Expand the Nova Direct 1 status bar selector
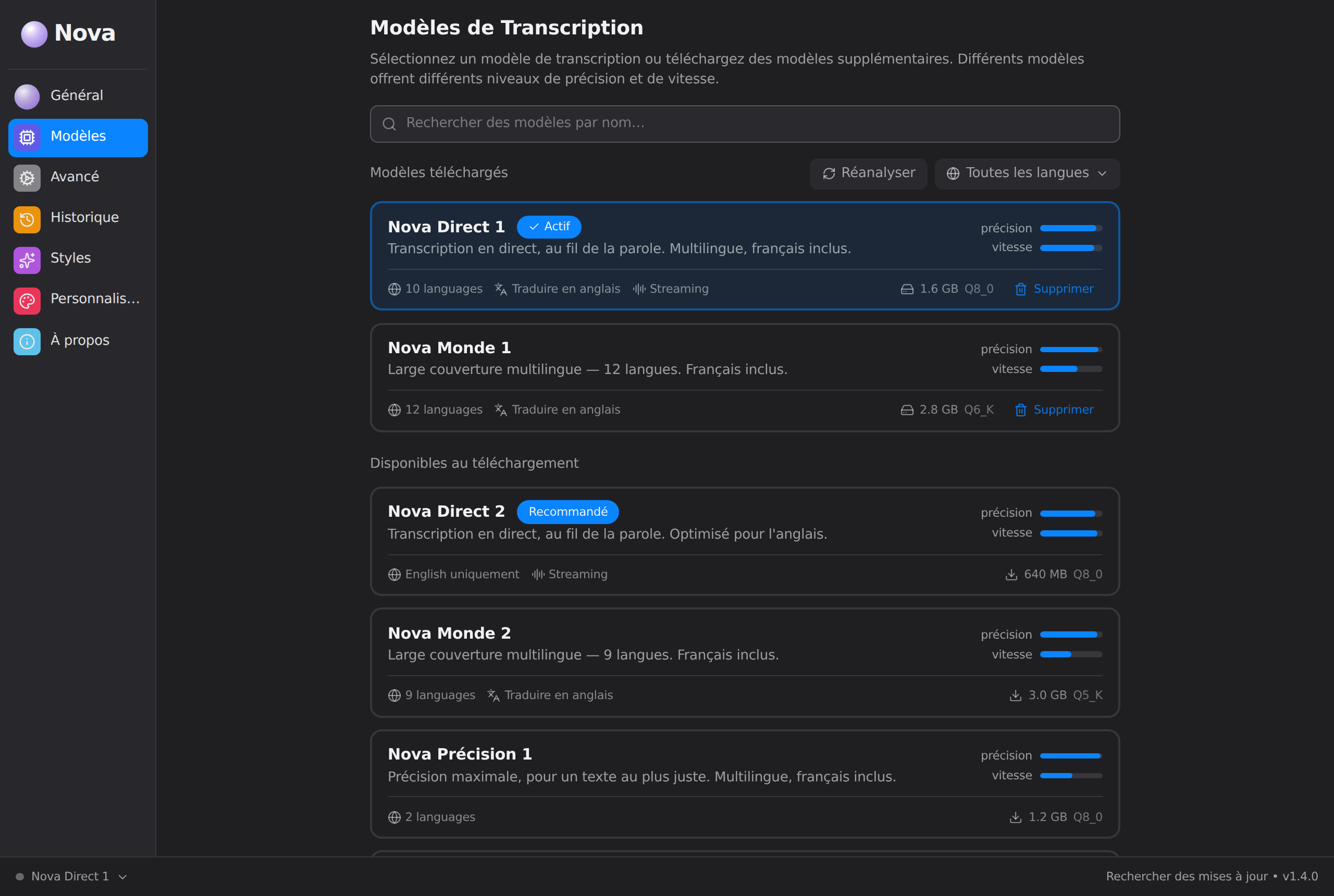 71,876
